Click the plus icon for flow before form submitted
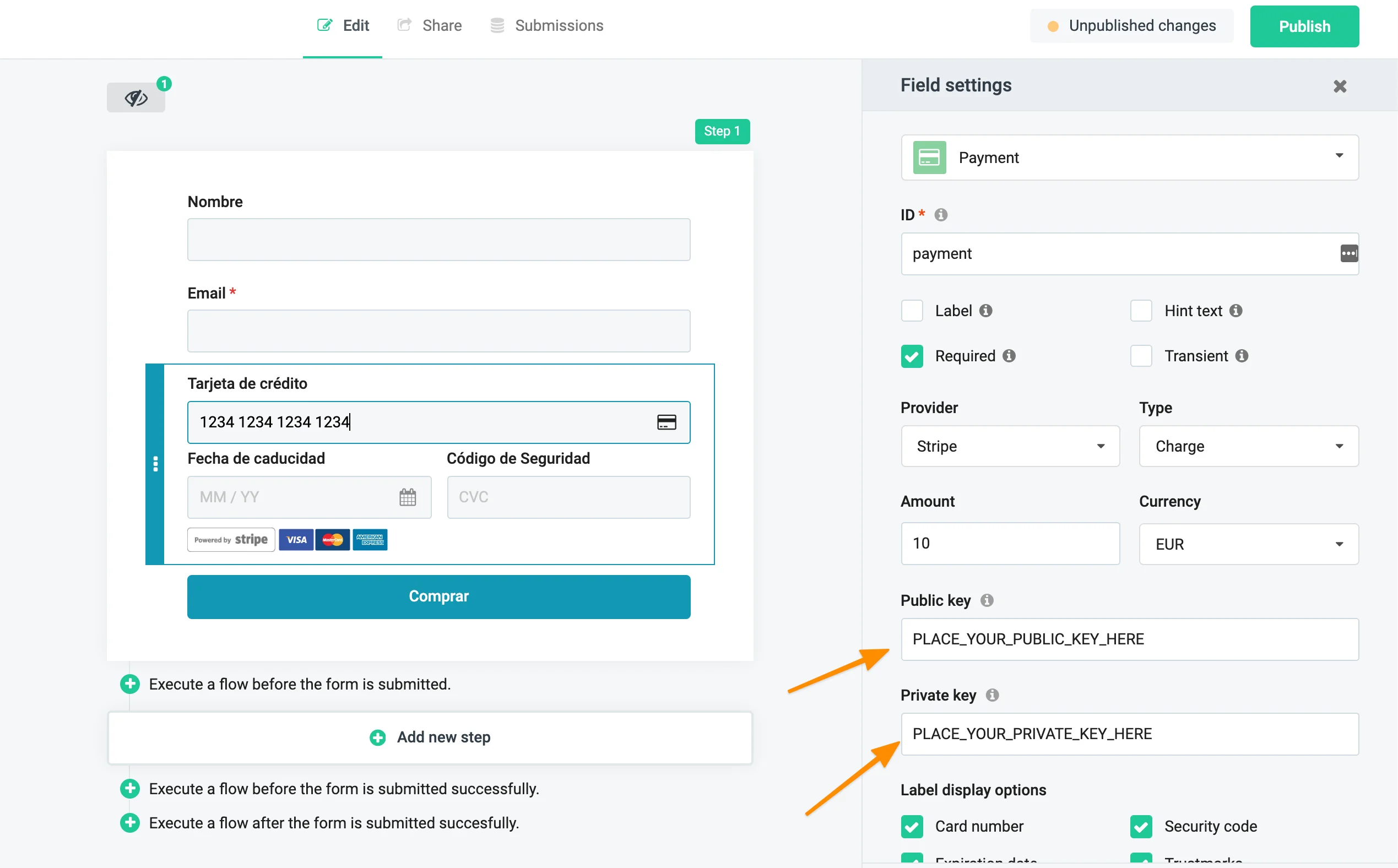Viewport: 1398px width, 868px height. tap(131, 683)
